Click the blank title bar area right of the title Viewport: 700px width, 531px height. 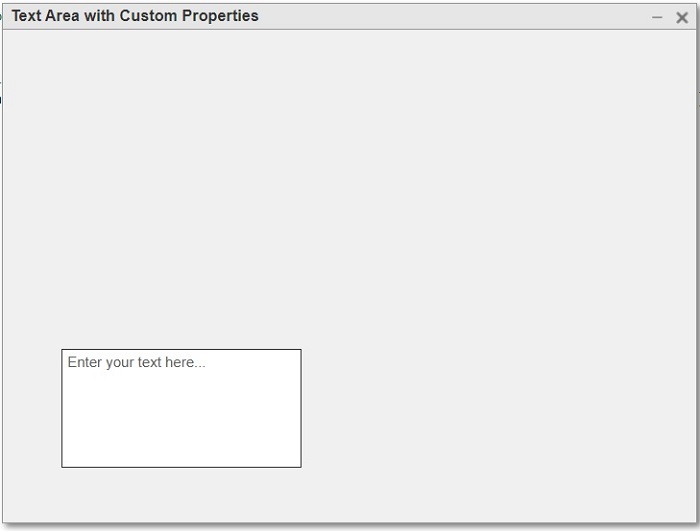[450, 16]
